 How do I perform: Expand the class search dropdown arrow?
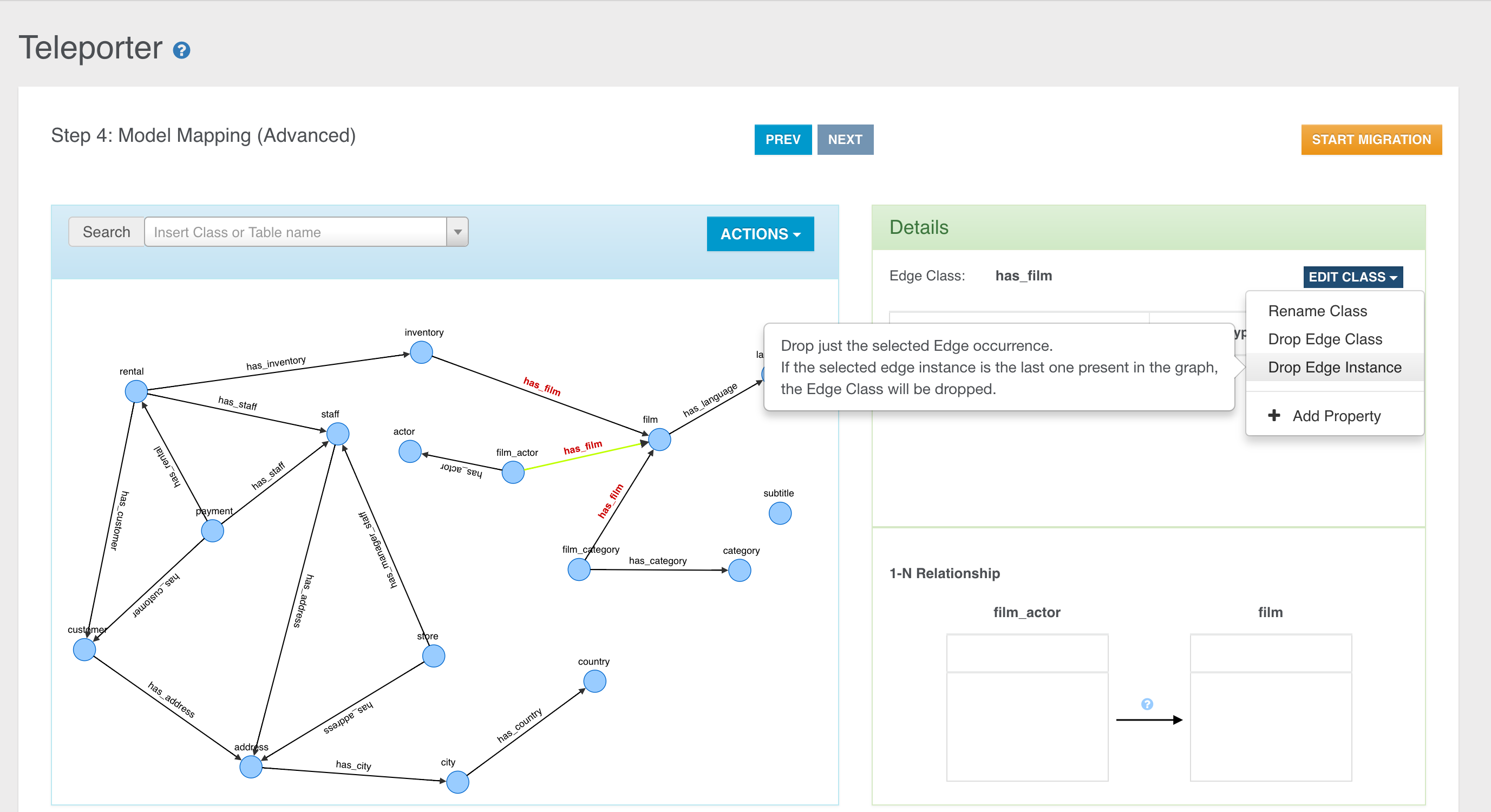pyautogui.click(x=457, y=232)
